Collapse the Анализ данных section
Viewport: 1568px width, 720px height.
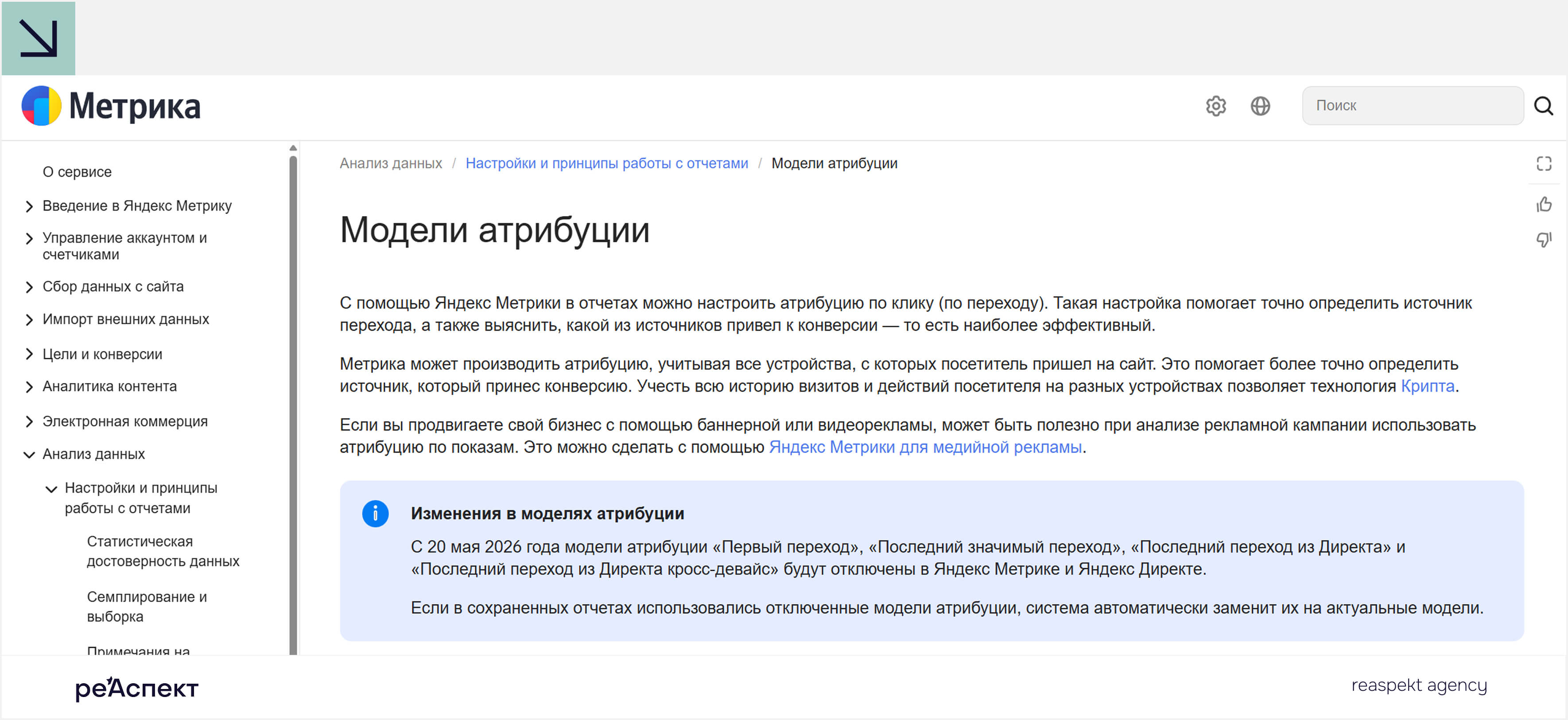coord(29,455)
